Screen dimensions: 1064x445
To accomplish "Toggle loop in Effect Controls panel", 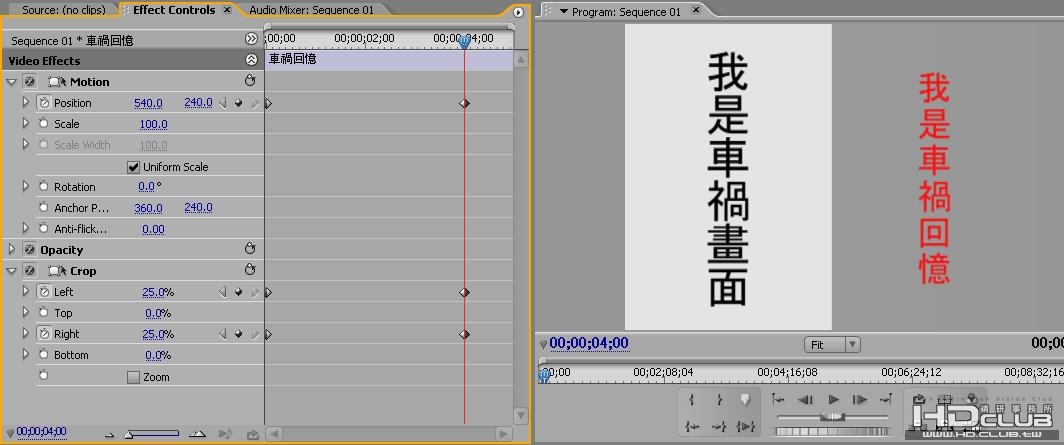I will tap(252, 433).
